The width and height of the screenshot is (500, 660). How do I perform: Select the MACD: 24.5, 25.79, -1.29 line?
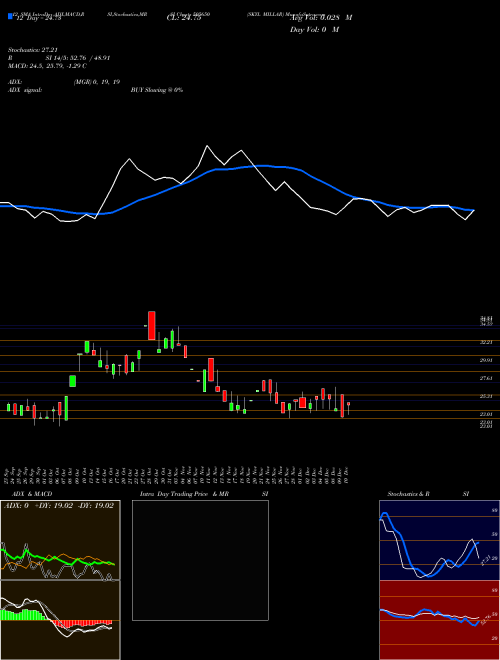tap(47, 66)
